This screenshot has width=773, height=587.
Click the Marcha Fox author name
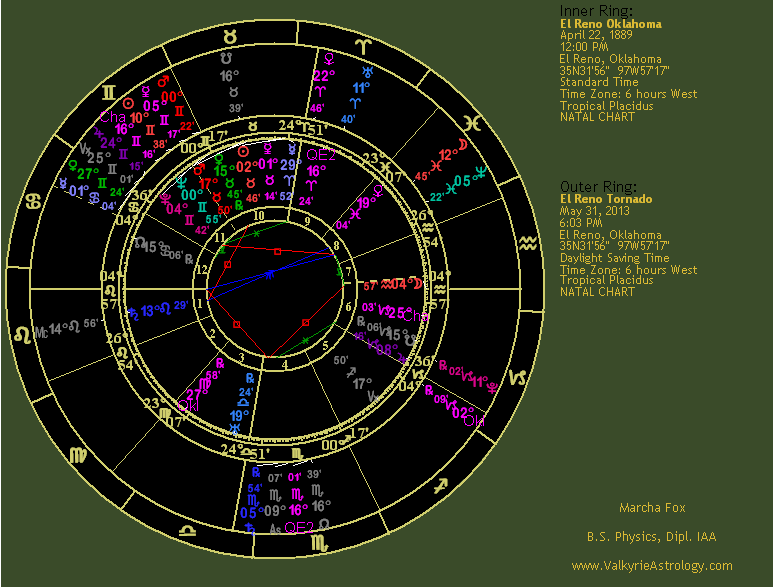pyautogui.click(x=651, y=508)
